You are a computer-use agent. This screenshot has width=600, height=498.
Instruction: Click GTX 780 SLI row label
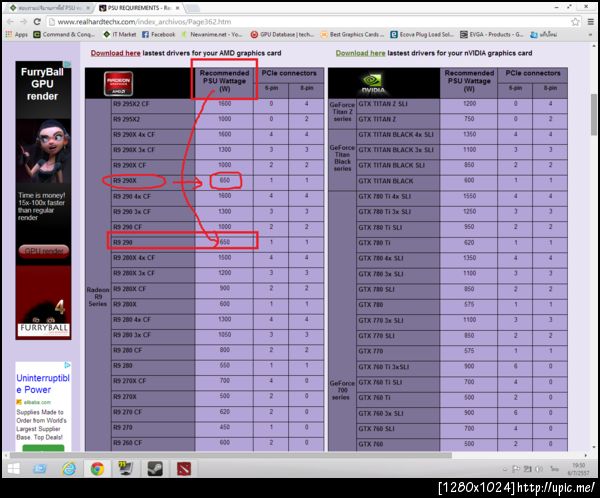[x=377, y=289]
